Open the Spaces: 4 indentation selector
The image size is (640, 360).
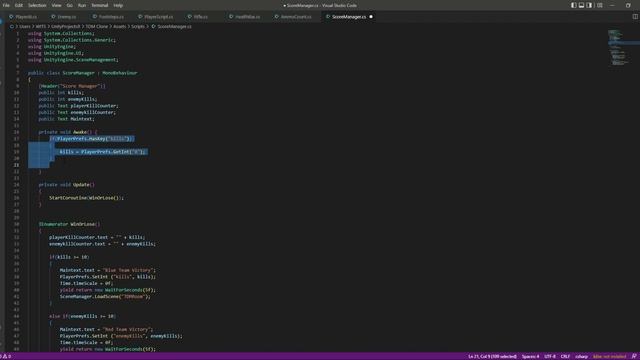point(530,356)
